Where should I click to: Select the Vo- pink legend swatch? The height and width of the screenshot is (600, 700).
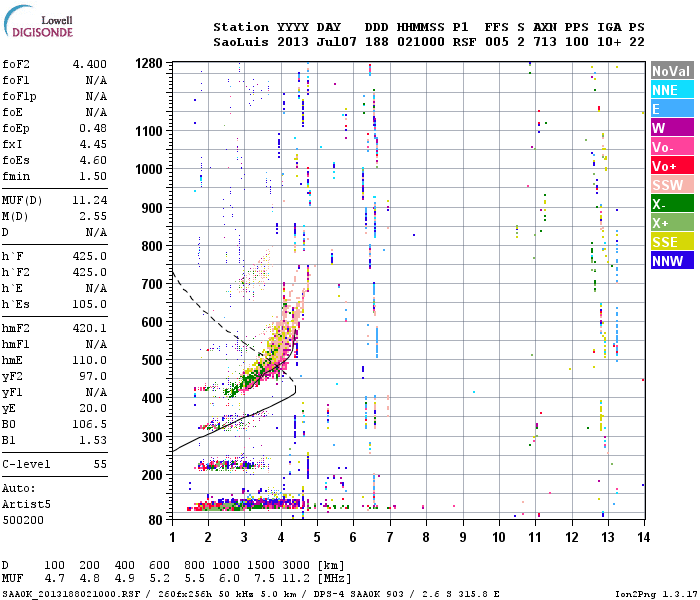click(x=672, y=147)
